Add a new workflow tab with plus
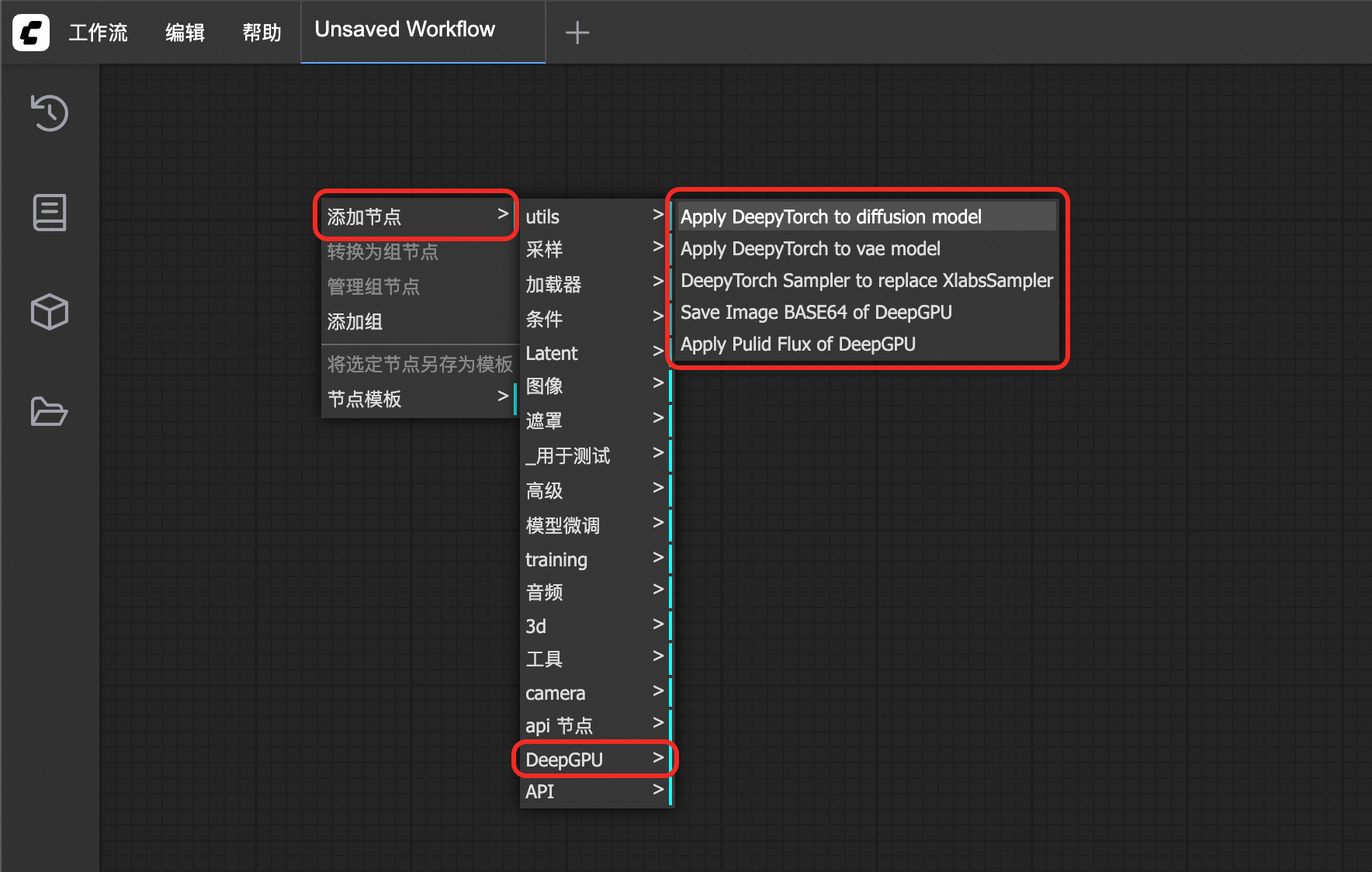 click(x=577, y=33)
